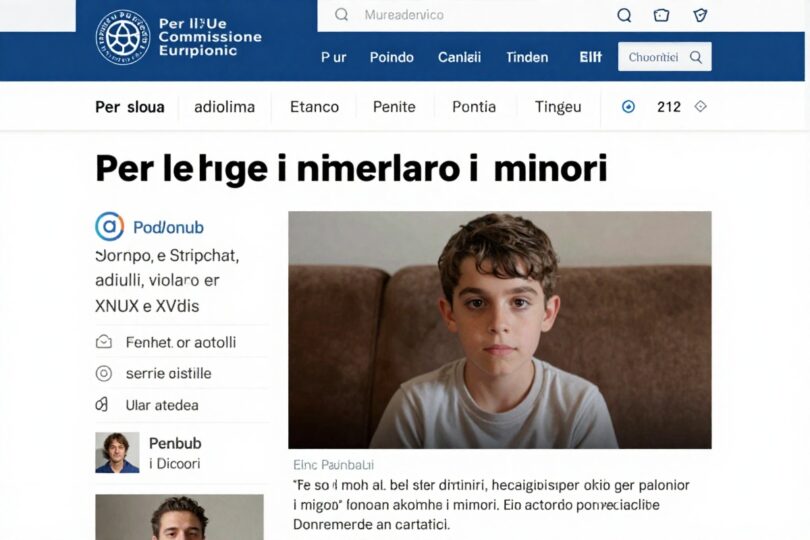Open the folder icon next to shield
The width and height of the screenshot is (810, 540).
(x=661, y=15)
